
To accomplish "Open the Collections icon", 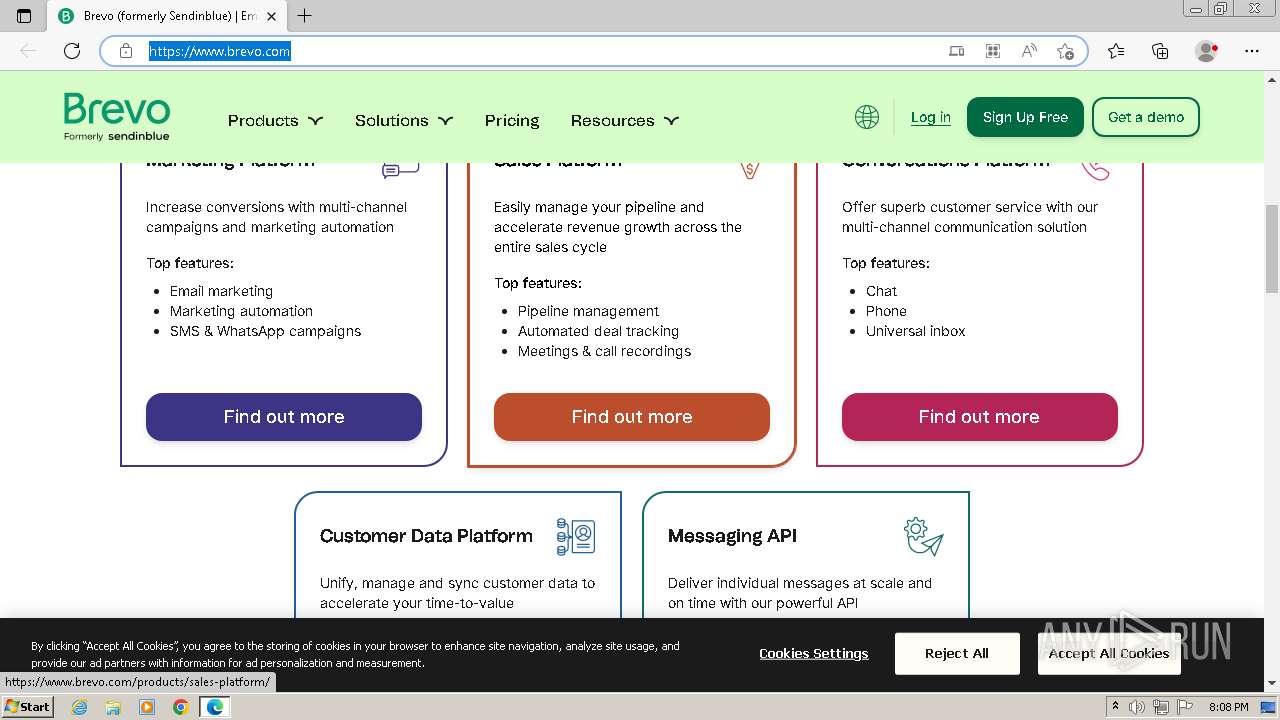I will pos(1160,51).
